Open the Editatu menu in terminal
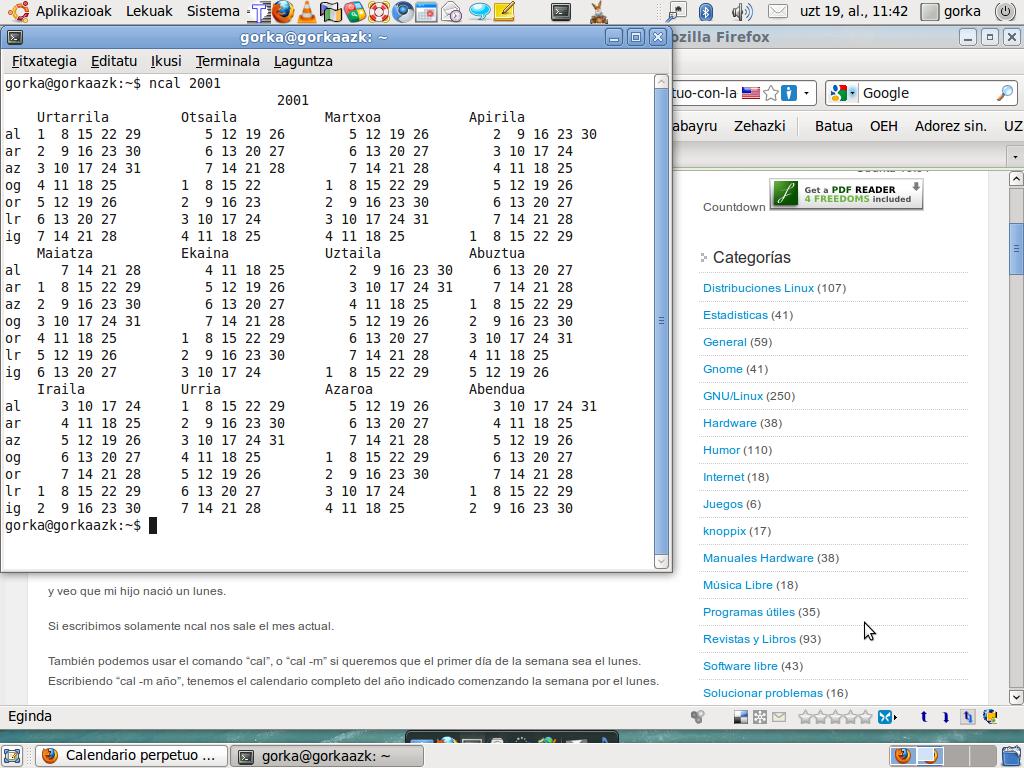The image size is (1024, 768). (114, 61)
